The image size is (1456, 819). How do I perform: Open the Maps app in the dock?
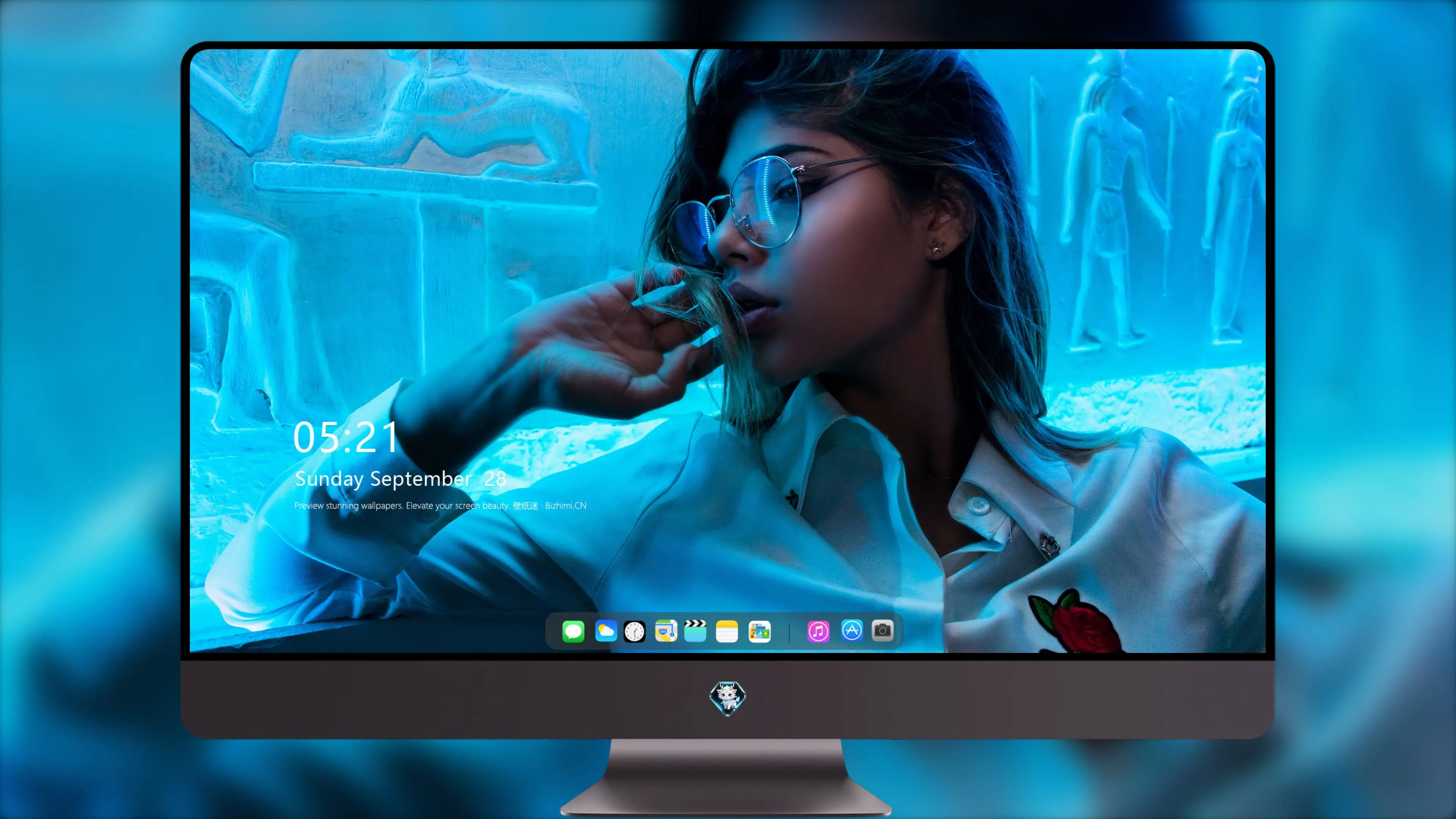tap(666, 631)
